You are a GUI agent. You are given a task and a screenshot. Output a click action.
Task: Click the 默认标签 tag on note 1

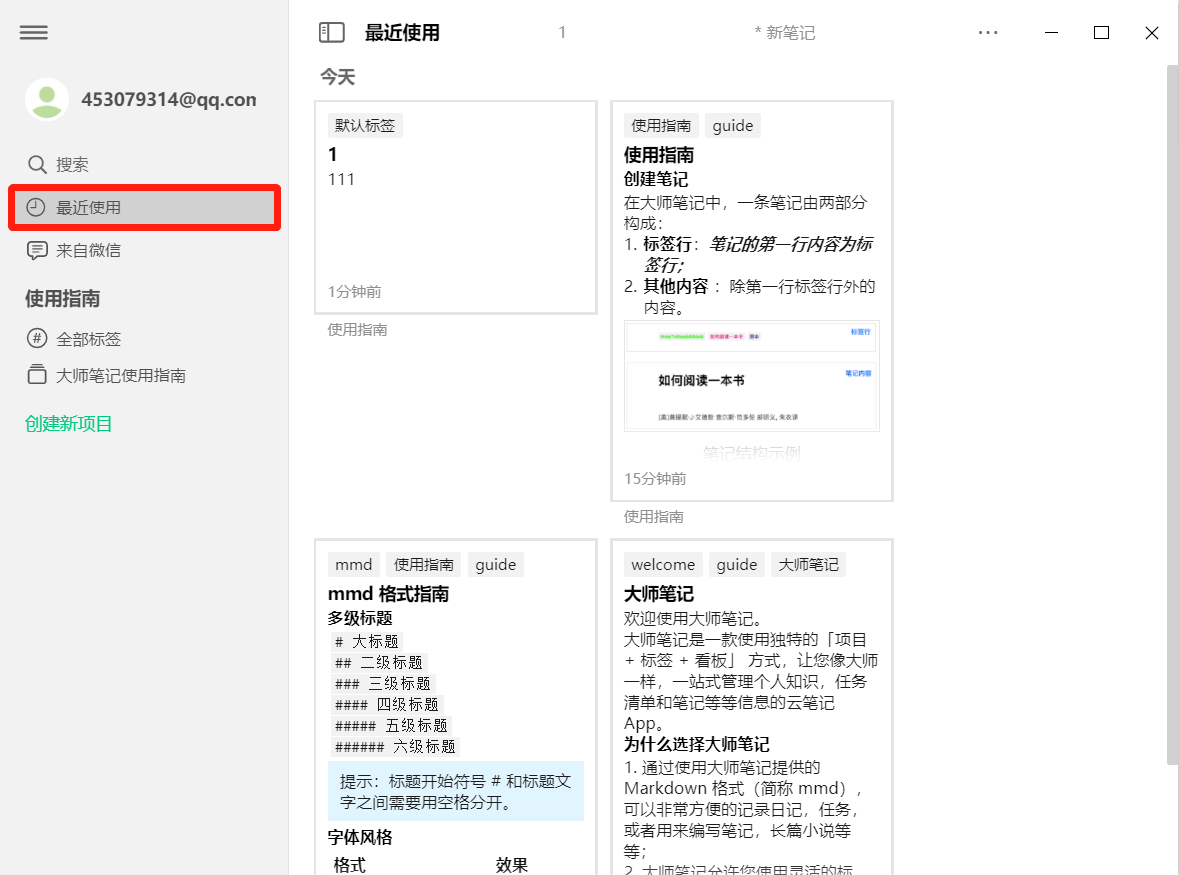click(x=365, y=126)
